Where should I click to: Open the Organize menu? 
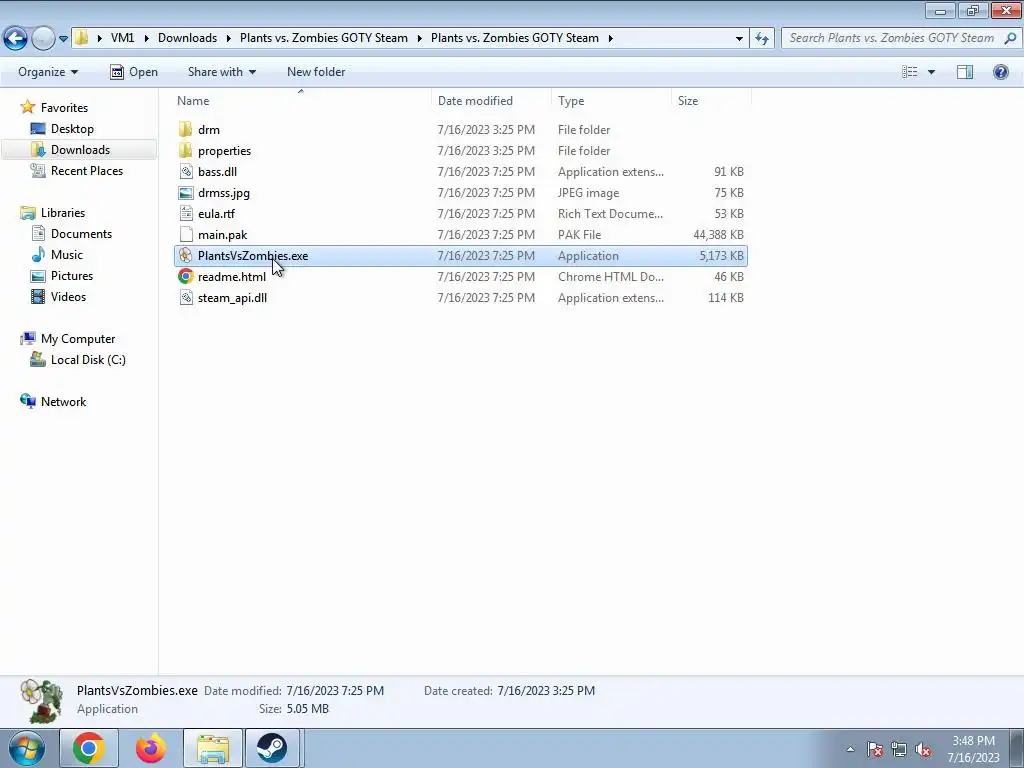click(48, 72)
